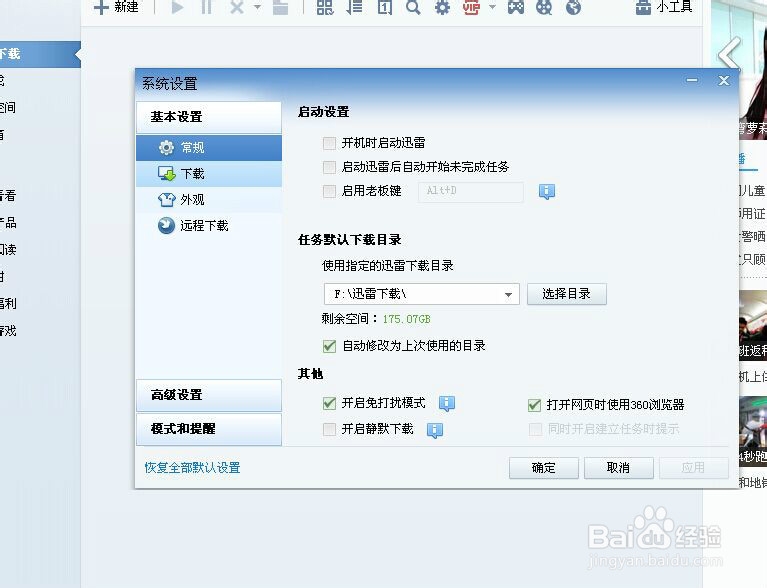This screenshot has height=588, width=767.
Task: Click the globe browser icon in toolbar
Action: click(x=573, y=7)
